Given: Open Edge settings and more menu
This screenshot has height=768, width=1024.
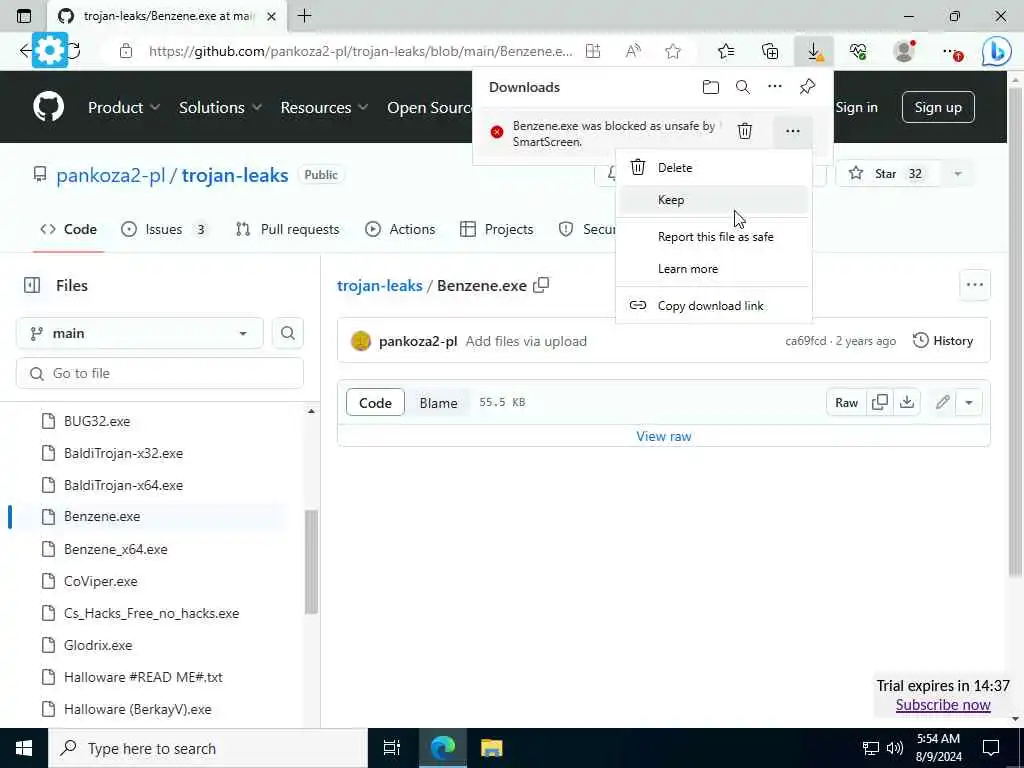Looking at the screenshot, I should pos(952,52).
